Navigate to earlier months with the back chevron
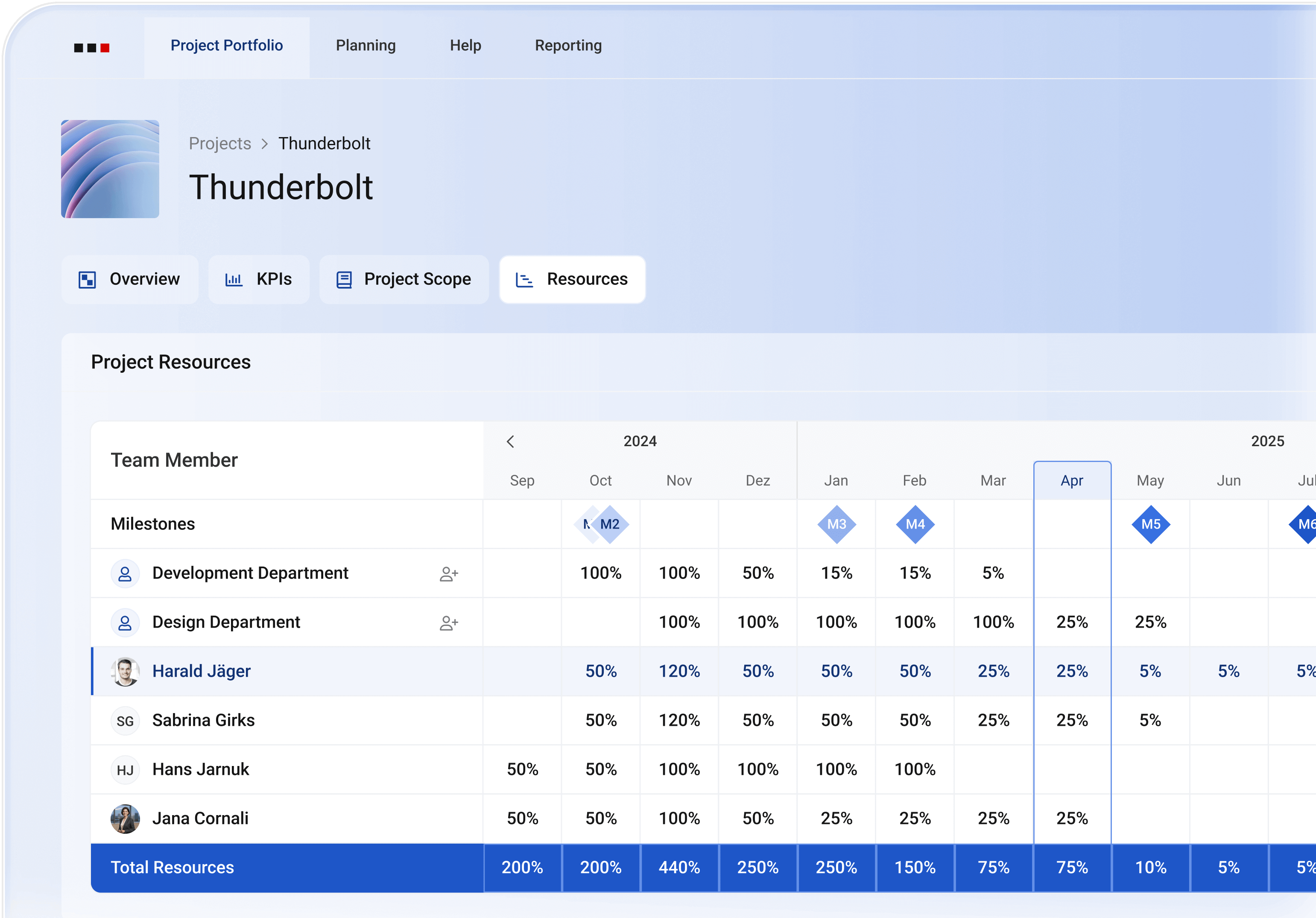This screenshot has height=918, width=1316. [x=510, y=442]
